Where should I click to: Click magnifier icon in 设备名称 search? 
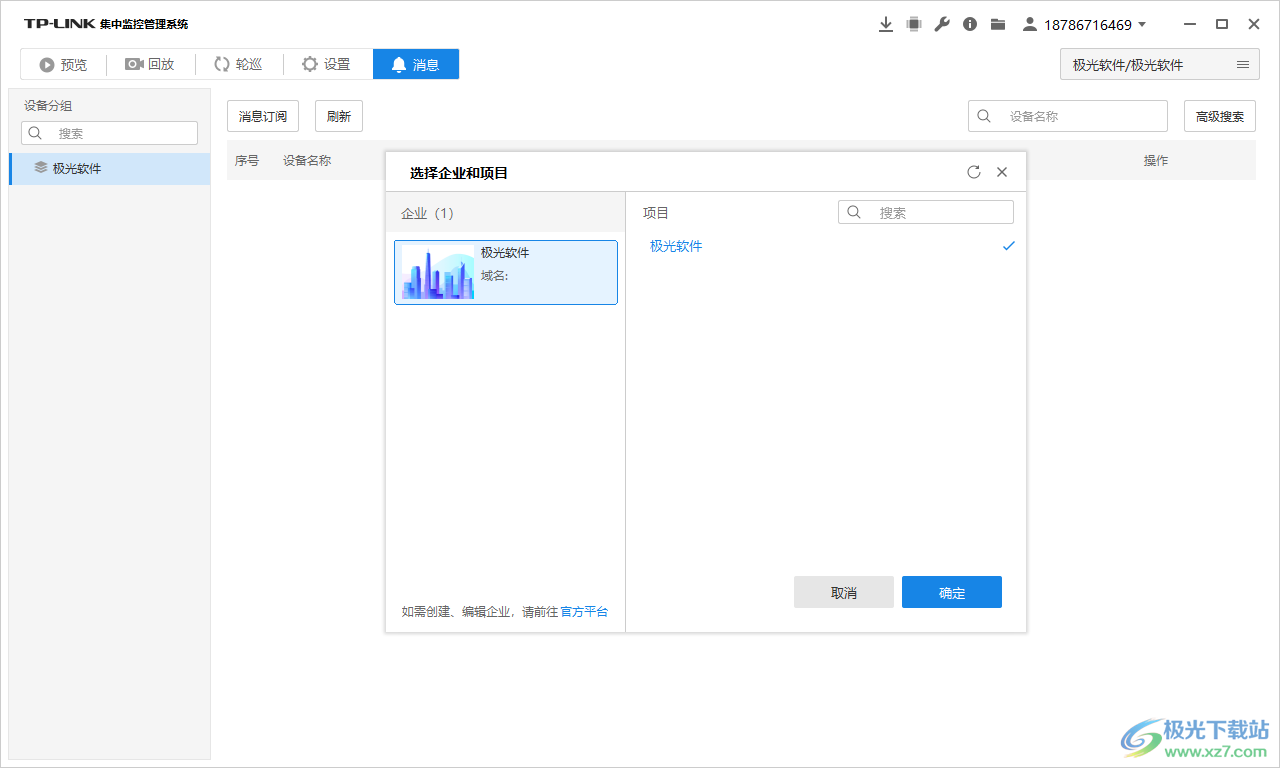(984, 116)
